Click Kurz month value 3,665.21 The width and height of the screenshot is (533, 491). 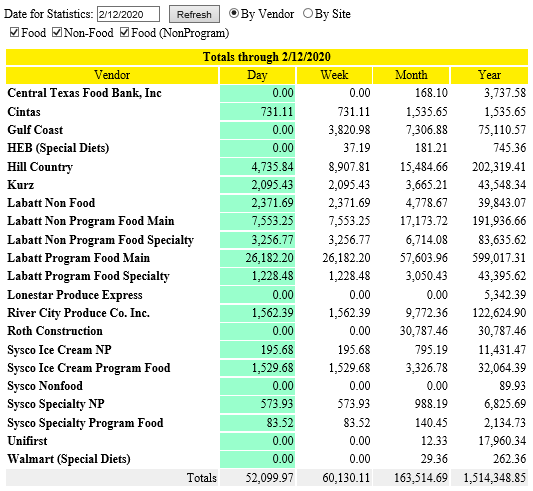(427, 185)
